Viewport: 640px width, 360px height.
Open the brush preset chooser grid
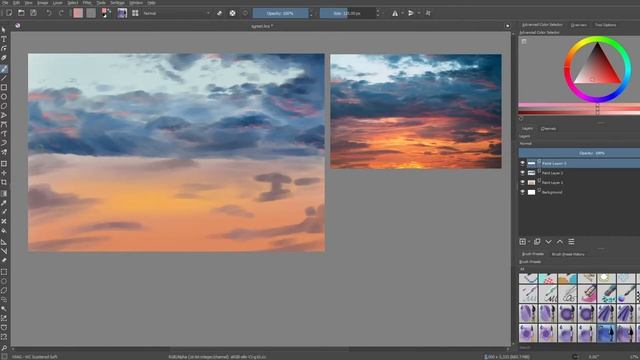point(135,13)
